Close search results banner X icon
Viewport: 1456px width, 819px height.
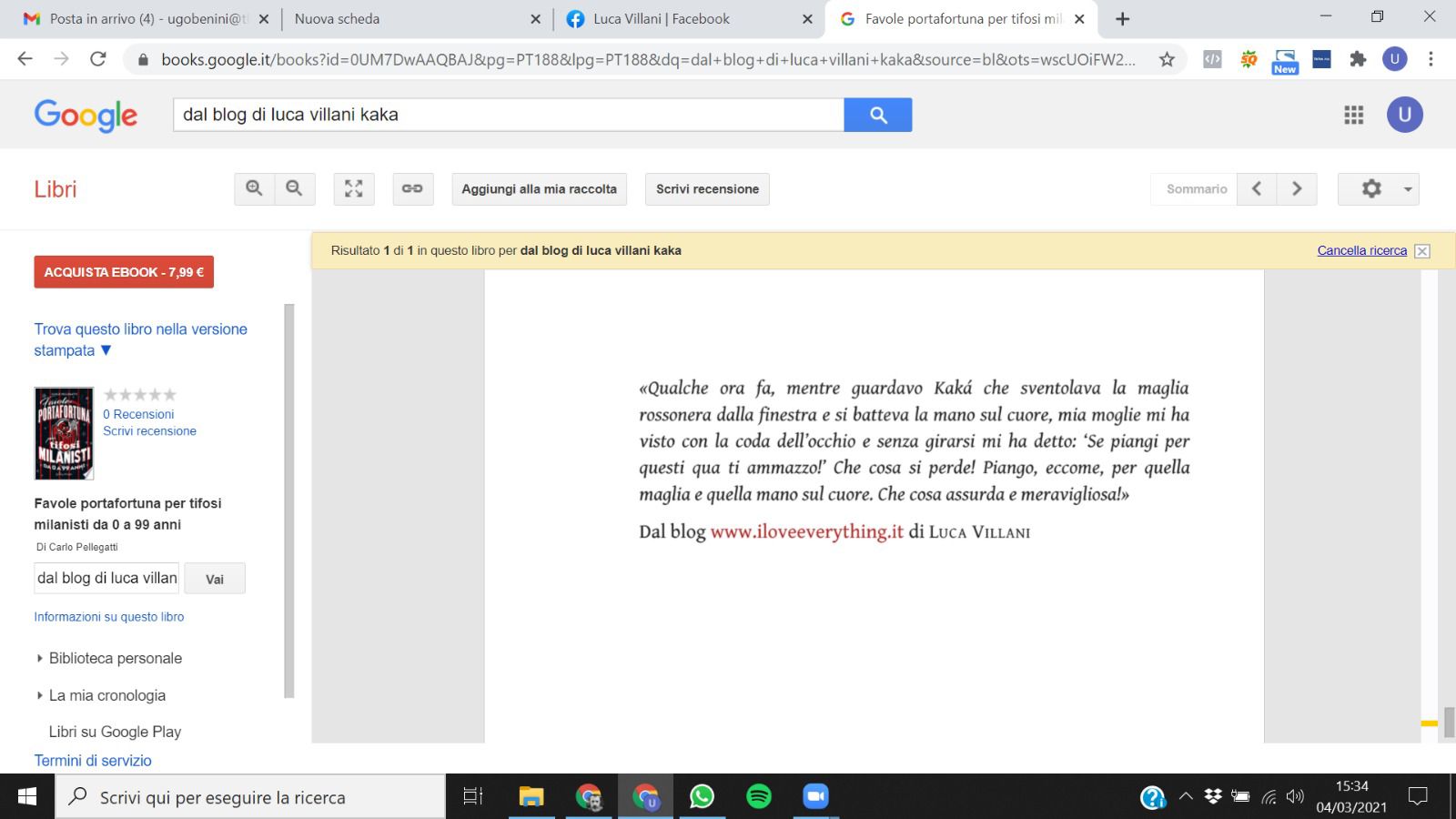1422,251
